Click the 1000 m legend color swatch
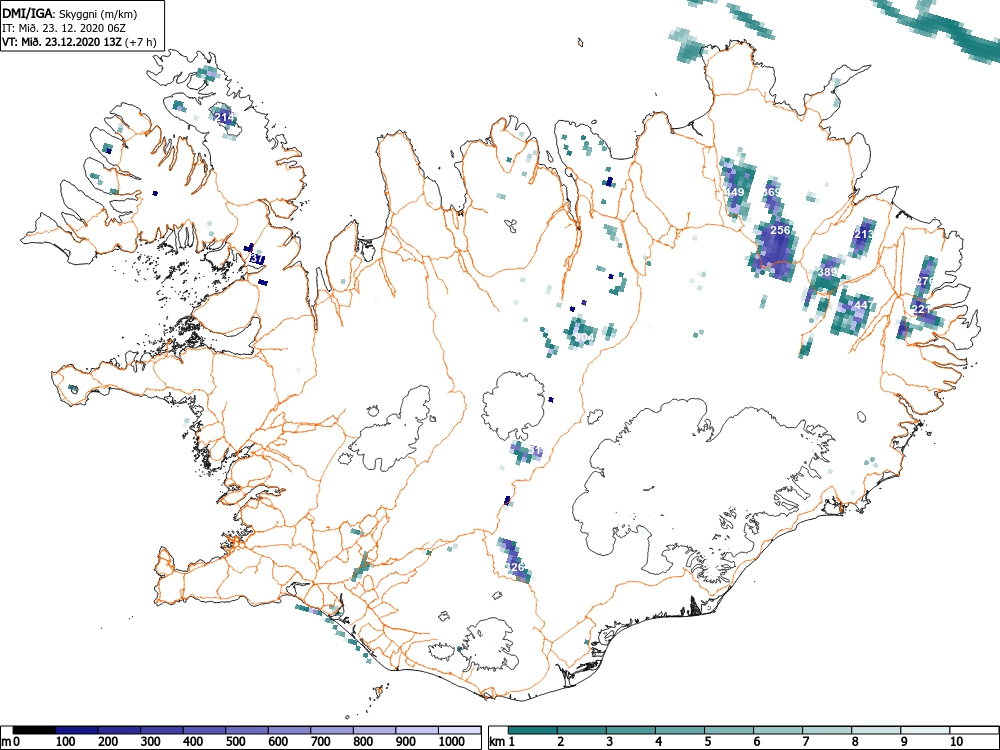 tap(460, 730)
